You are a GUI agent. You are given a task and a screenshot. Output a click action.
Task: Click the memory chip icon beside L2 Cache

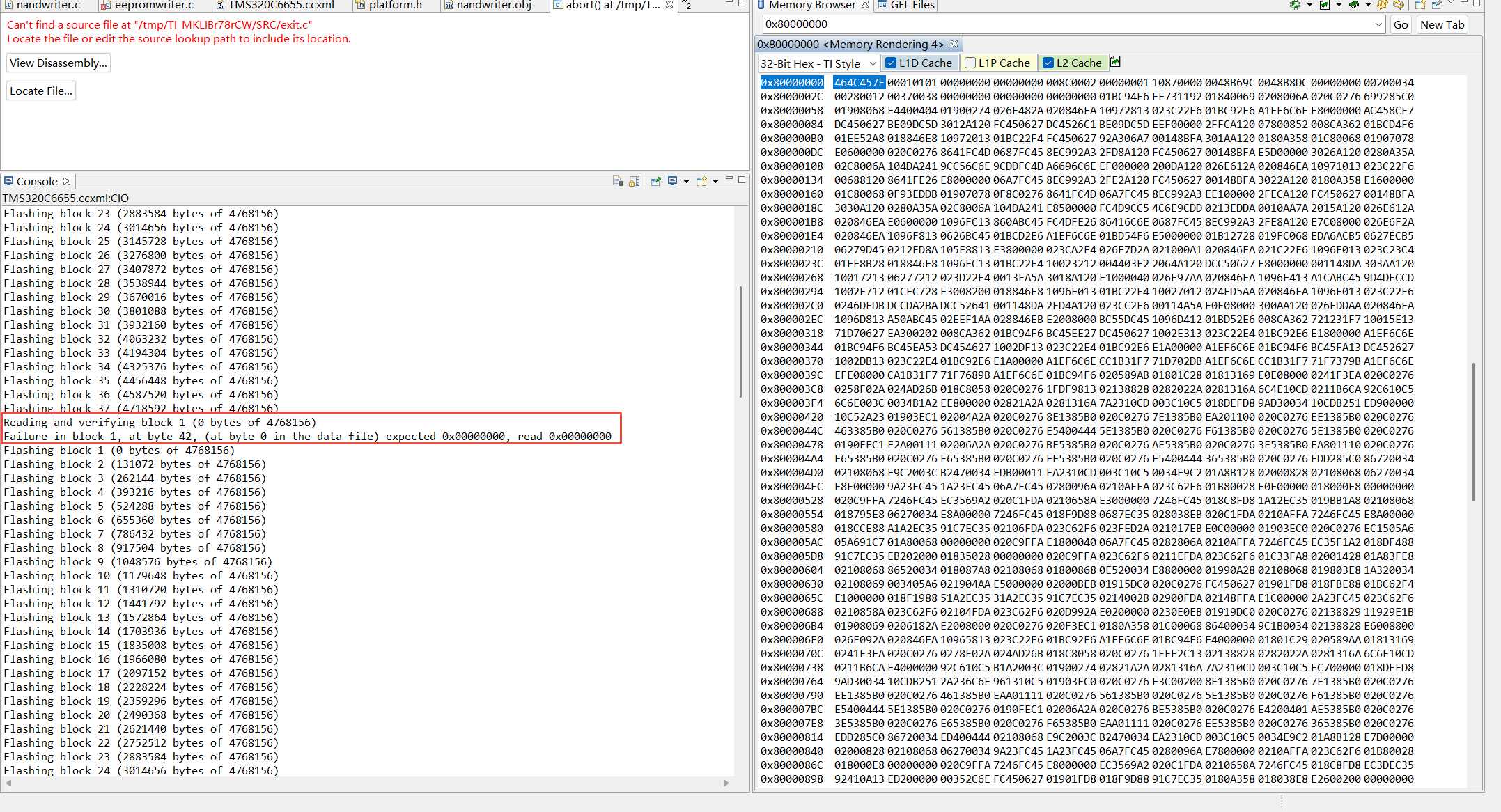1115,62
